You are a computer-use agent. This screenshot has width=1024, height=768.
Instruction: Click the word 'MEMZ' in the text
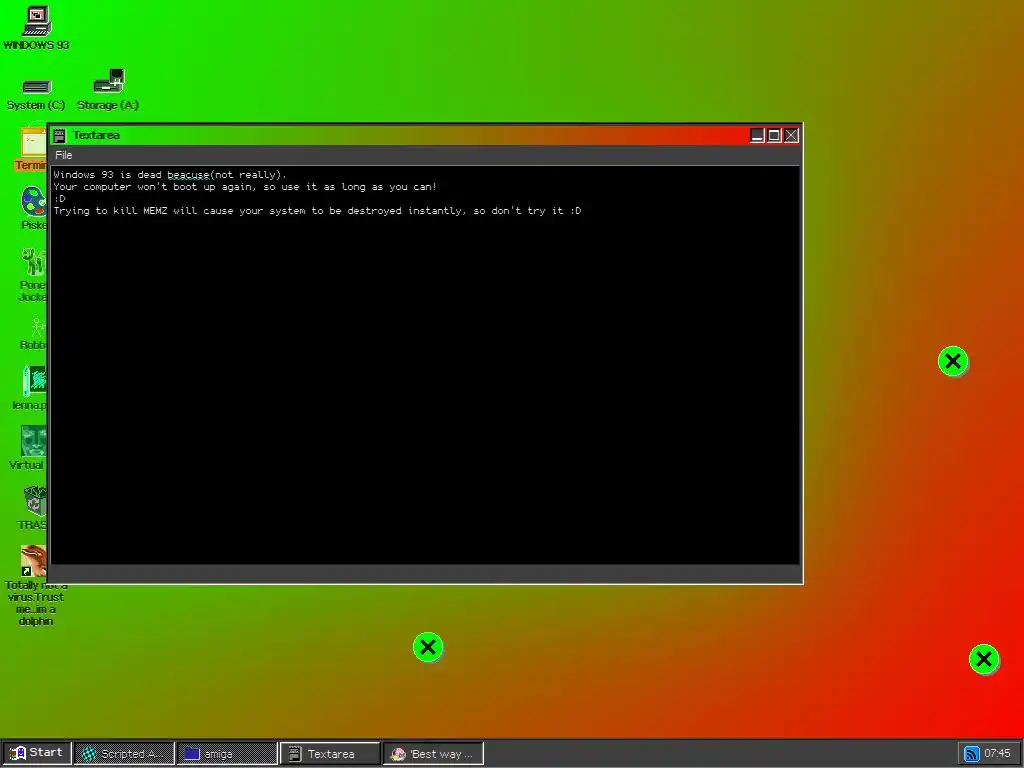coord(155,210)
